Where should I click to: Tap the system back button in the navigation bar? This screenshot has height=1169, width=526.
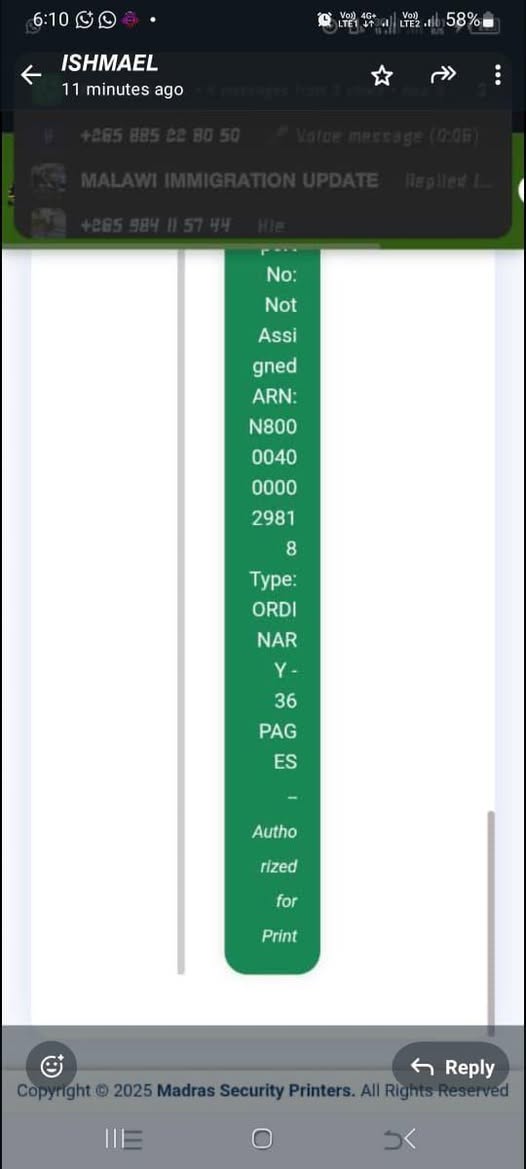[x=400, y=1138]
